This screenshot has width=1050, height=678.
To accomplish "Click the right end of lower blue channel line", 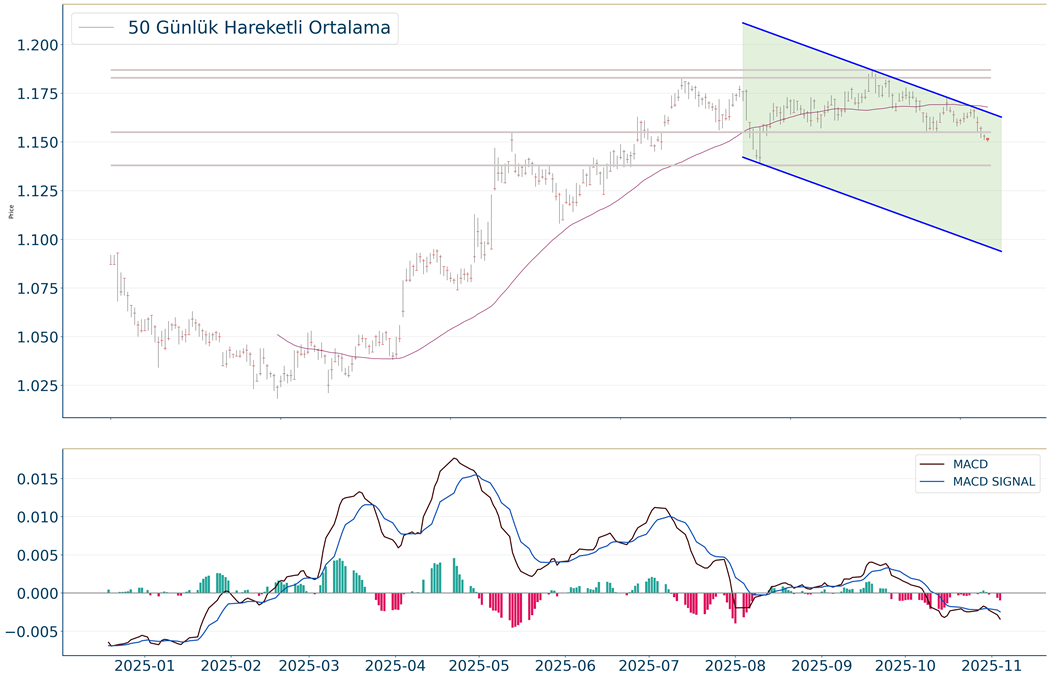I will 1001,251.
